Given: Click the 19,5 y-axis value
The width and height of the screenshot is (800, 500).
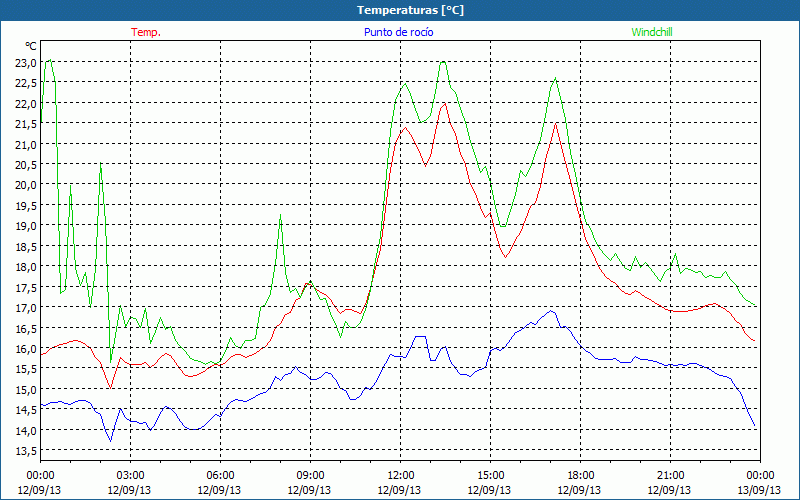Looking at the screenshot, I should tap(28, 206).
